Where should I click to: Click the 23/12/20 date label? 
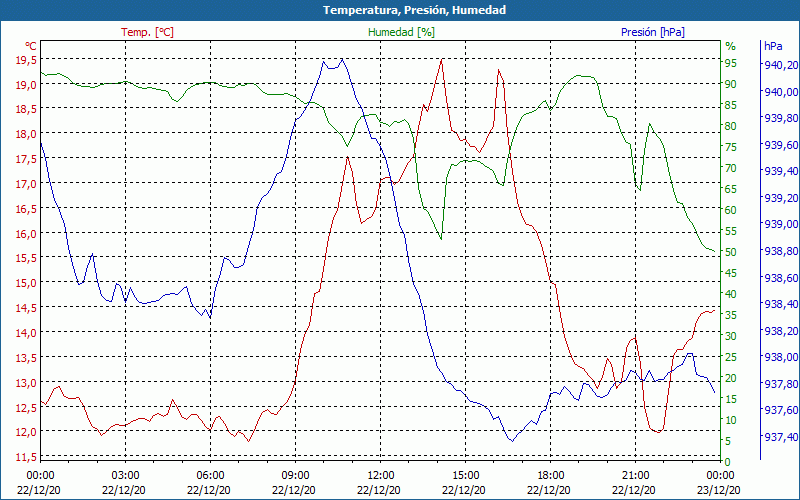720,490
